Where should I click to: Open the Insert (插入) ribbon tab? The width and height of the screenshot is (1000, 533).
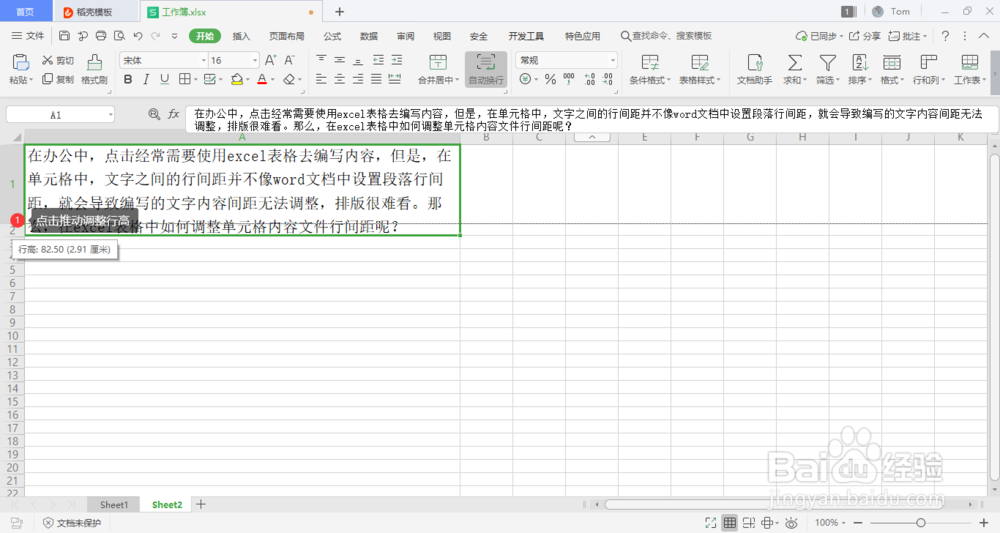click(x=241, y=36)
